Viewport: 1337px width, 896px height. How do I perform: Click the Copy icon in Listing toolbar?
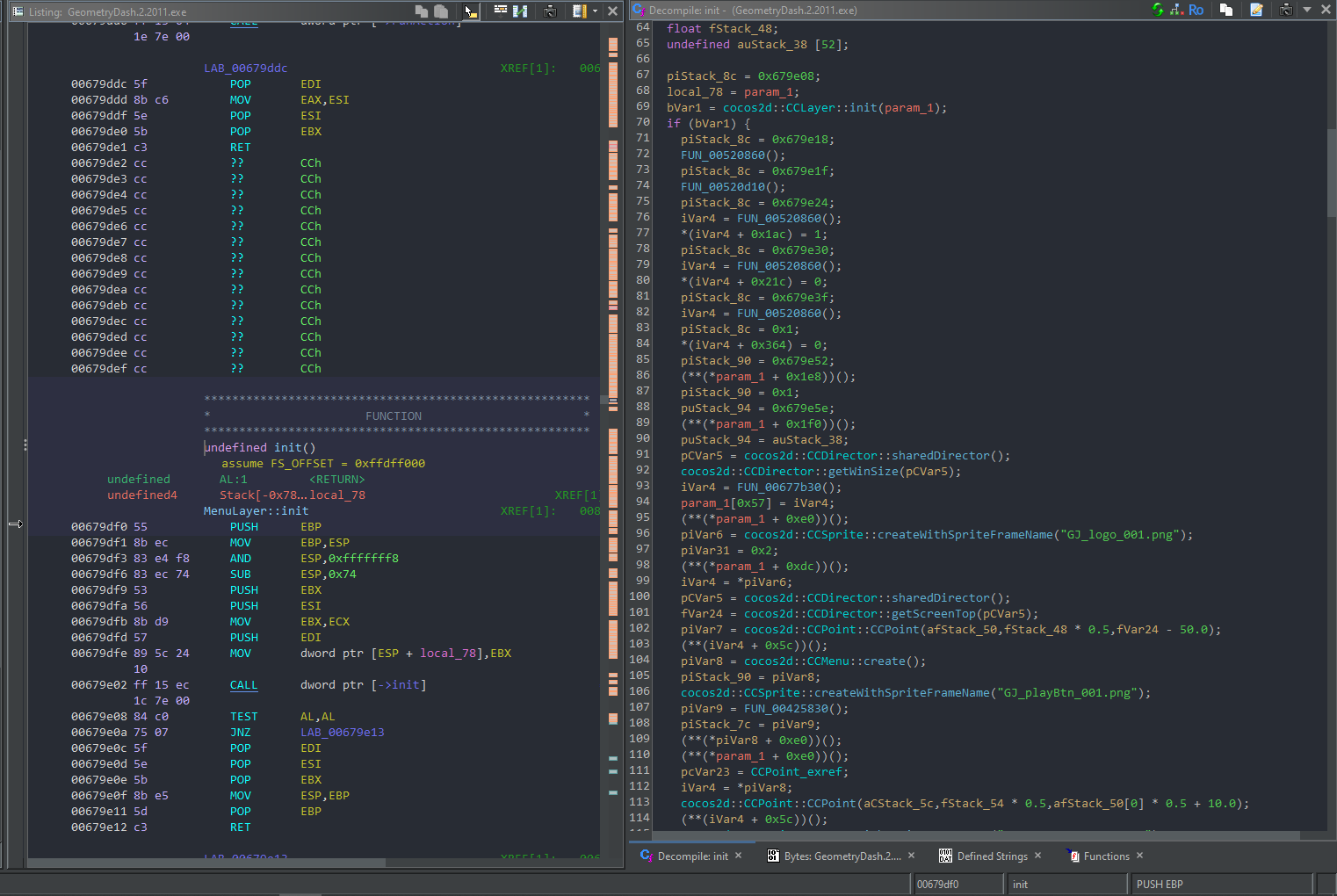click(422, 11)
